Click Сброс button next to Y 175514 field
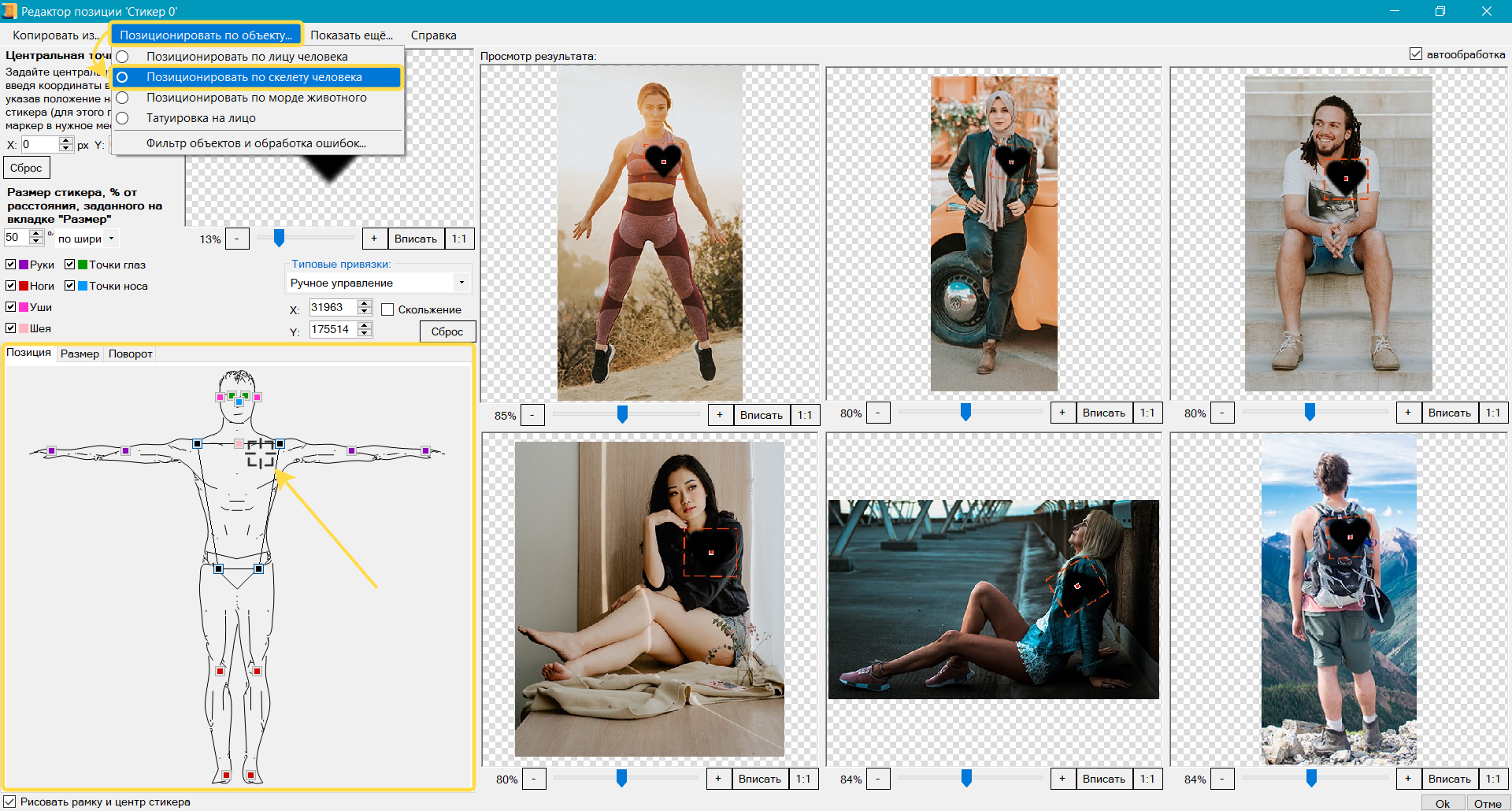Viewport: 1512px width, 811px height. pos(447,331)
